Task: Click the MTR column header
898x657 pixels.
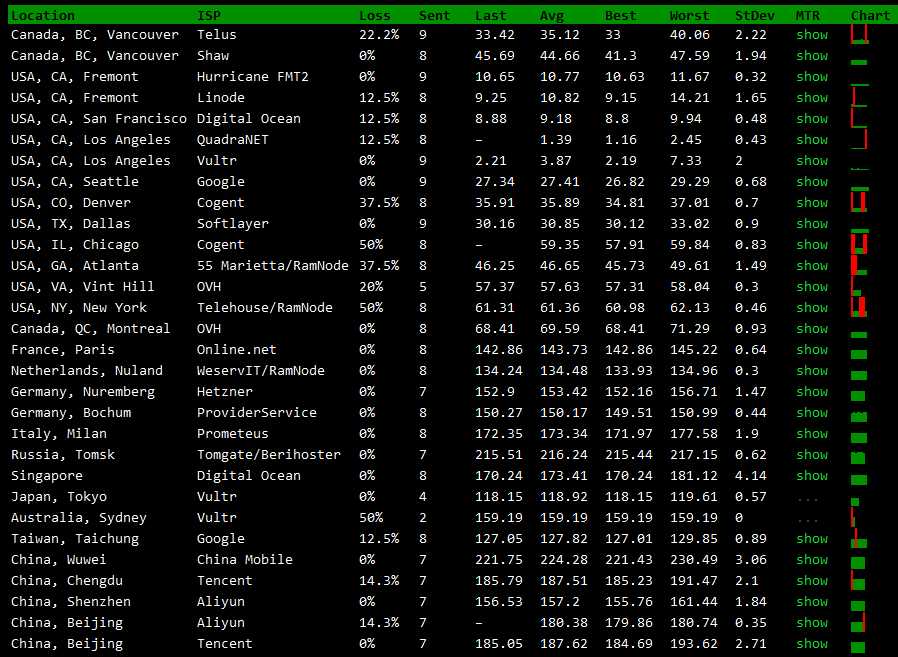Action: tap(808, 15)
